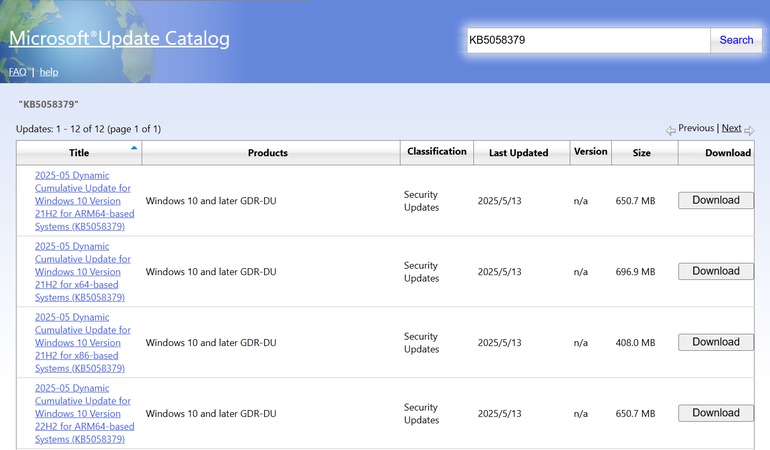
Task: Download 21H2 ARM64 cumulative update
Action: click(715, 200)
